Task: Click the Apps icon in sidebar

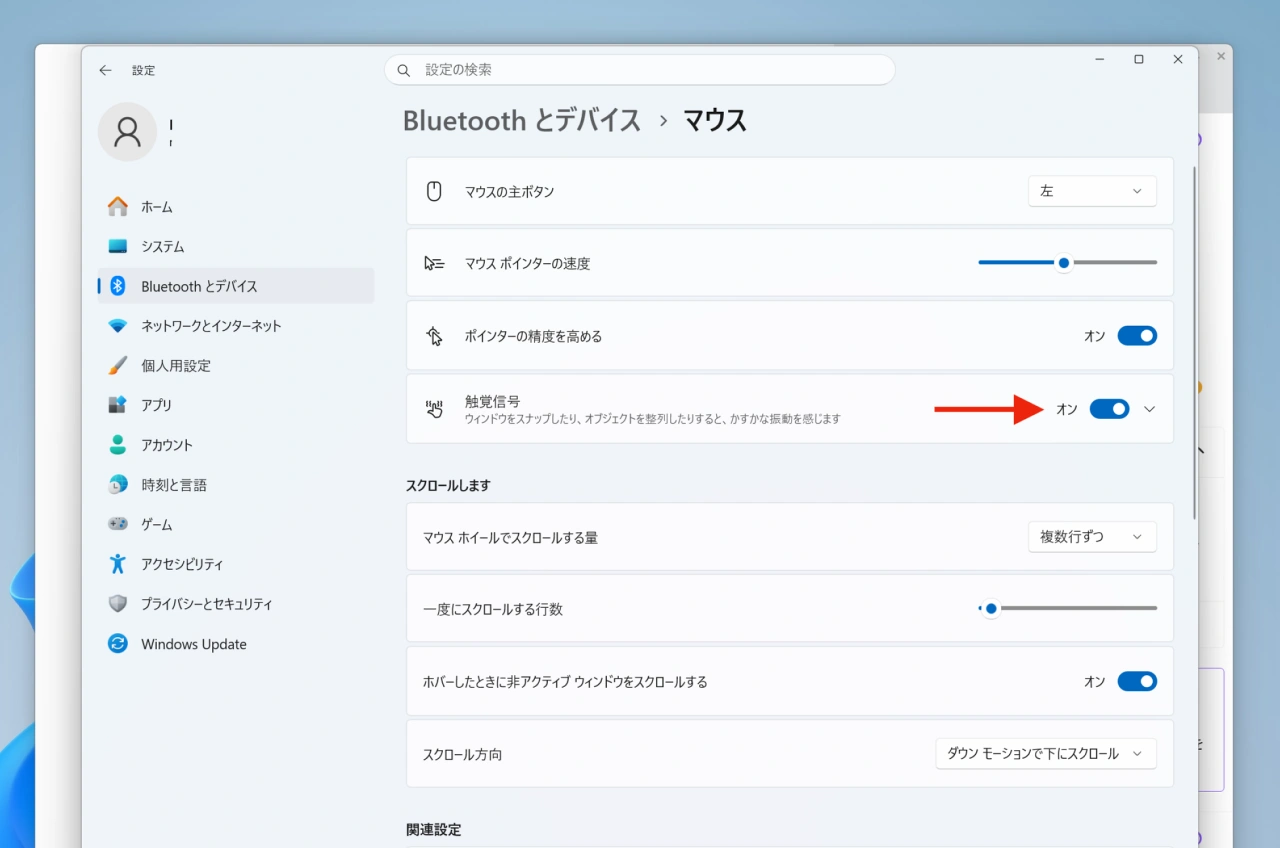Action: 118,405
